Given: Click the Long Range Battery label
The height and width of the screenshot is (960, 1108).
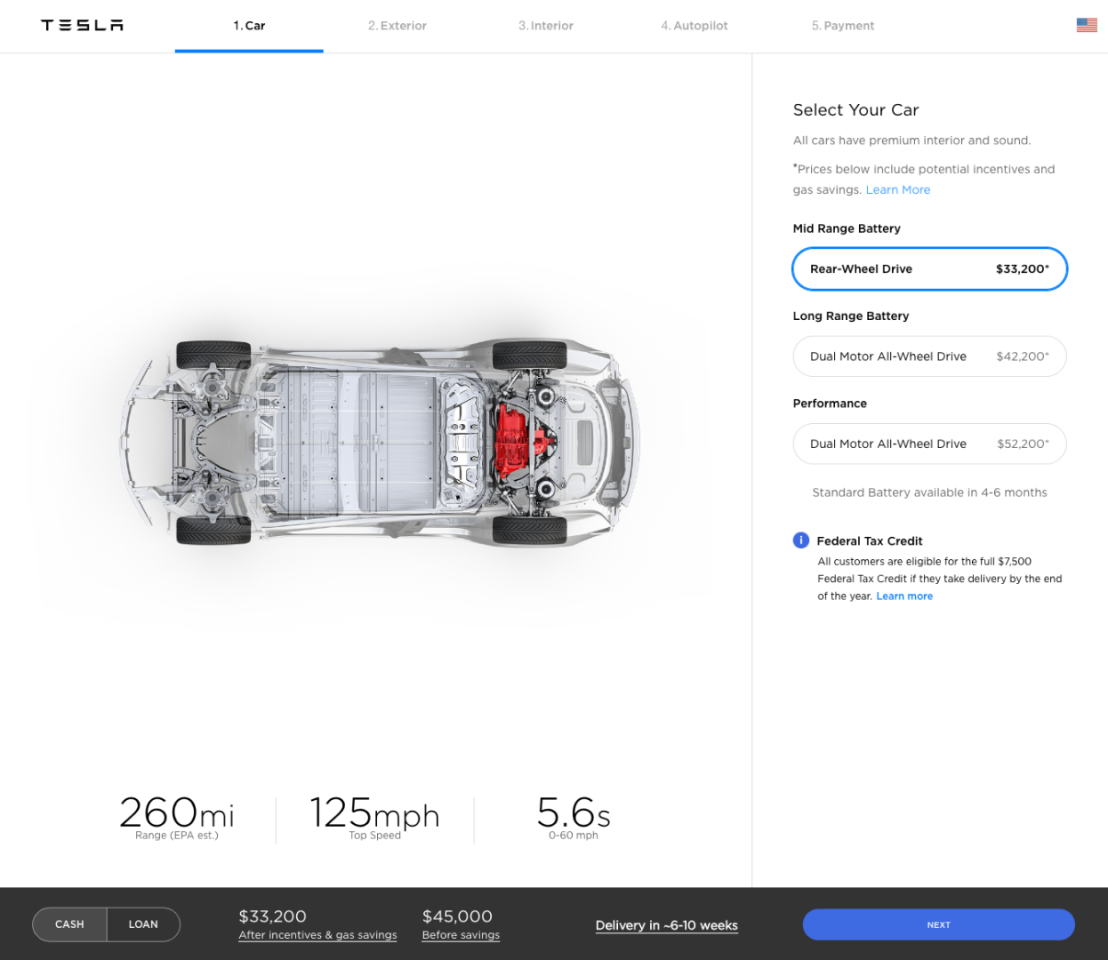Looking at the screenshot, I should (x=851, y=316).
